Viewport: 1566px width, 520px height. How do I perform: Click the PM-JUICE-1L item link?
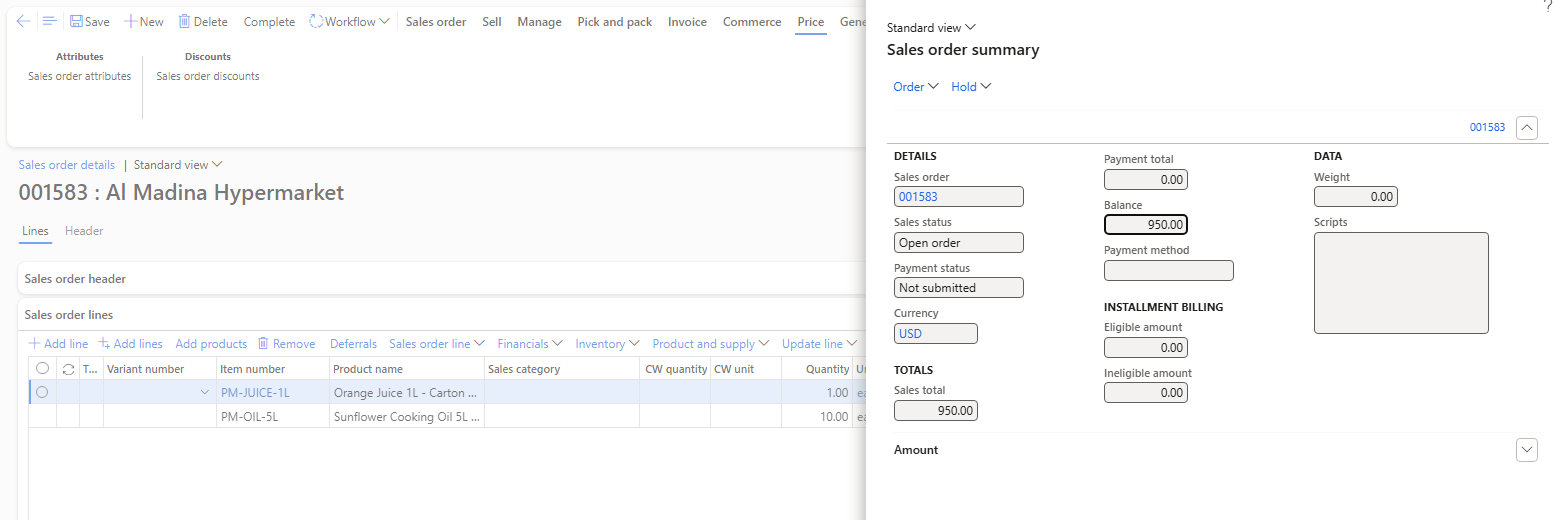click(255, 393)
